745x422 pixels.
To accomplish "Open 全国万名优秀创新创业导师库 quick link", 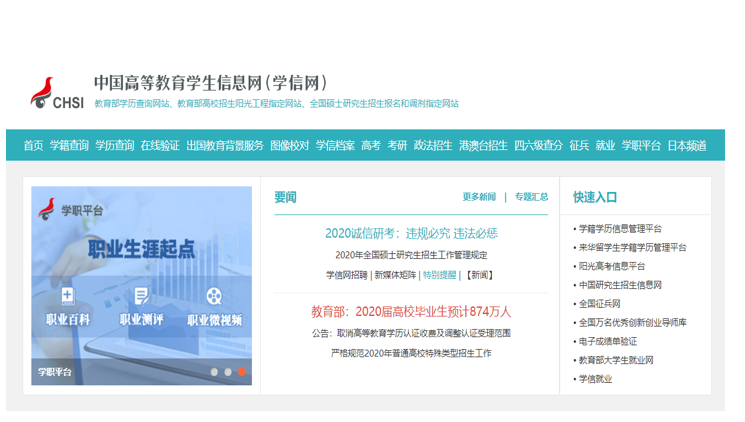I will tap(632, 323).
